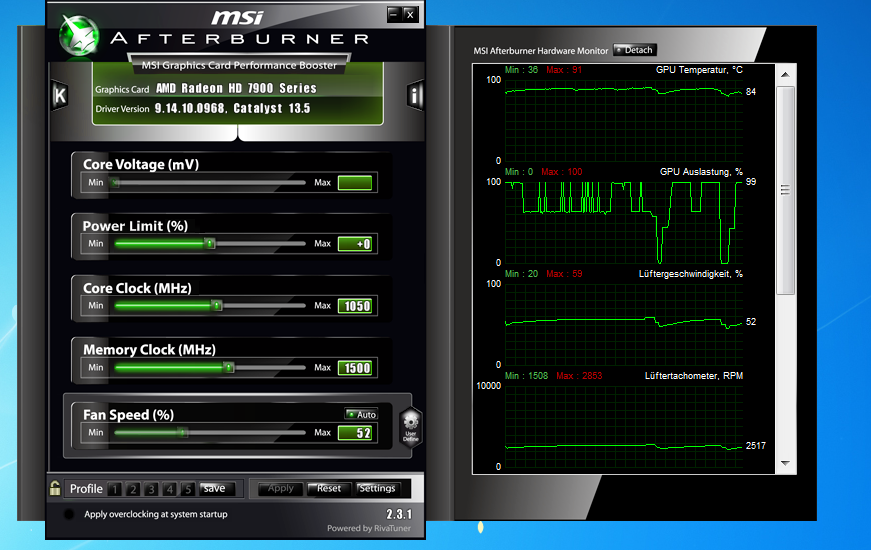Click the Core Voltage value field

[x=355, y=183]
